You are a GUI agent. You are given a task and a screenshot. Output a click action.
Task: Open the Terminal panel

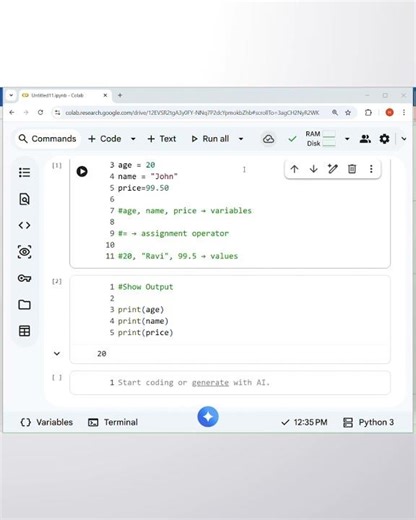pos(113,422)
